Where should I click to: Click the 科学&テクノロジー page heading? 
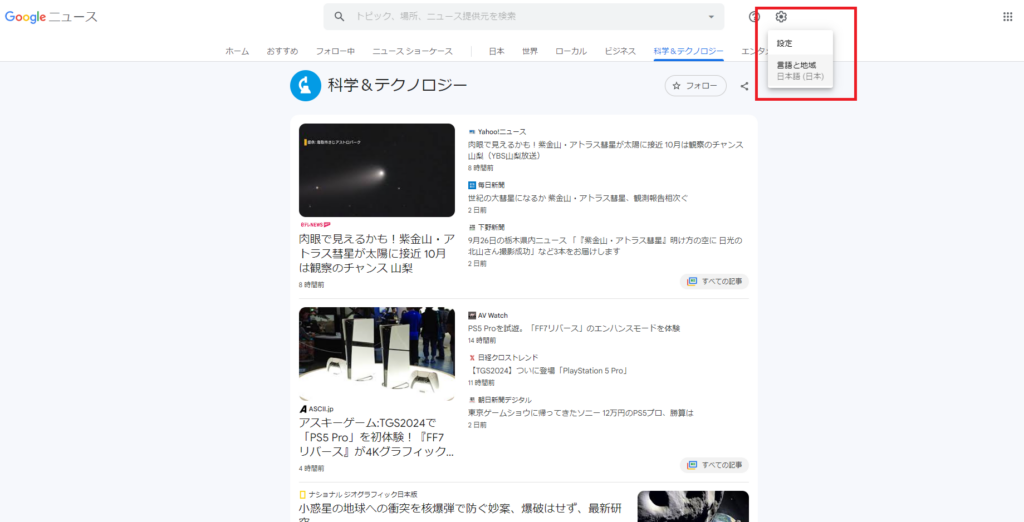coord(398,86)
